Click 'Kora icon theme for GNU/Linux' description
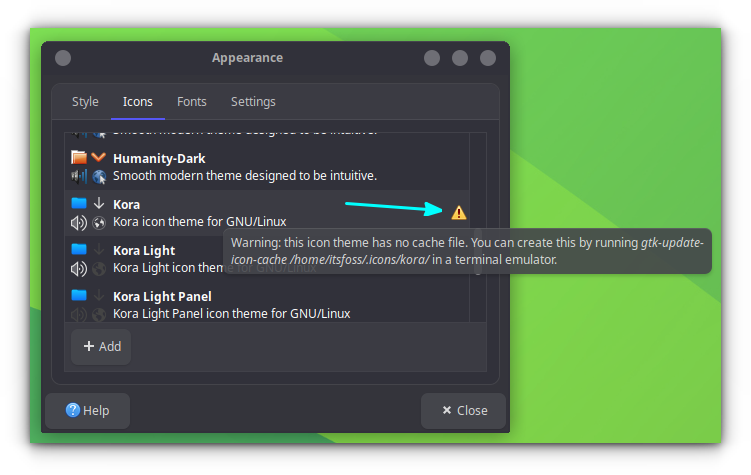 [200, 222]
